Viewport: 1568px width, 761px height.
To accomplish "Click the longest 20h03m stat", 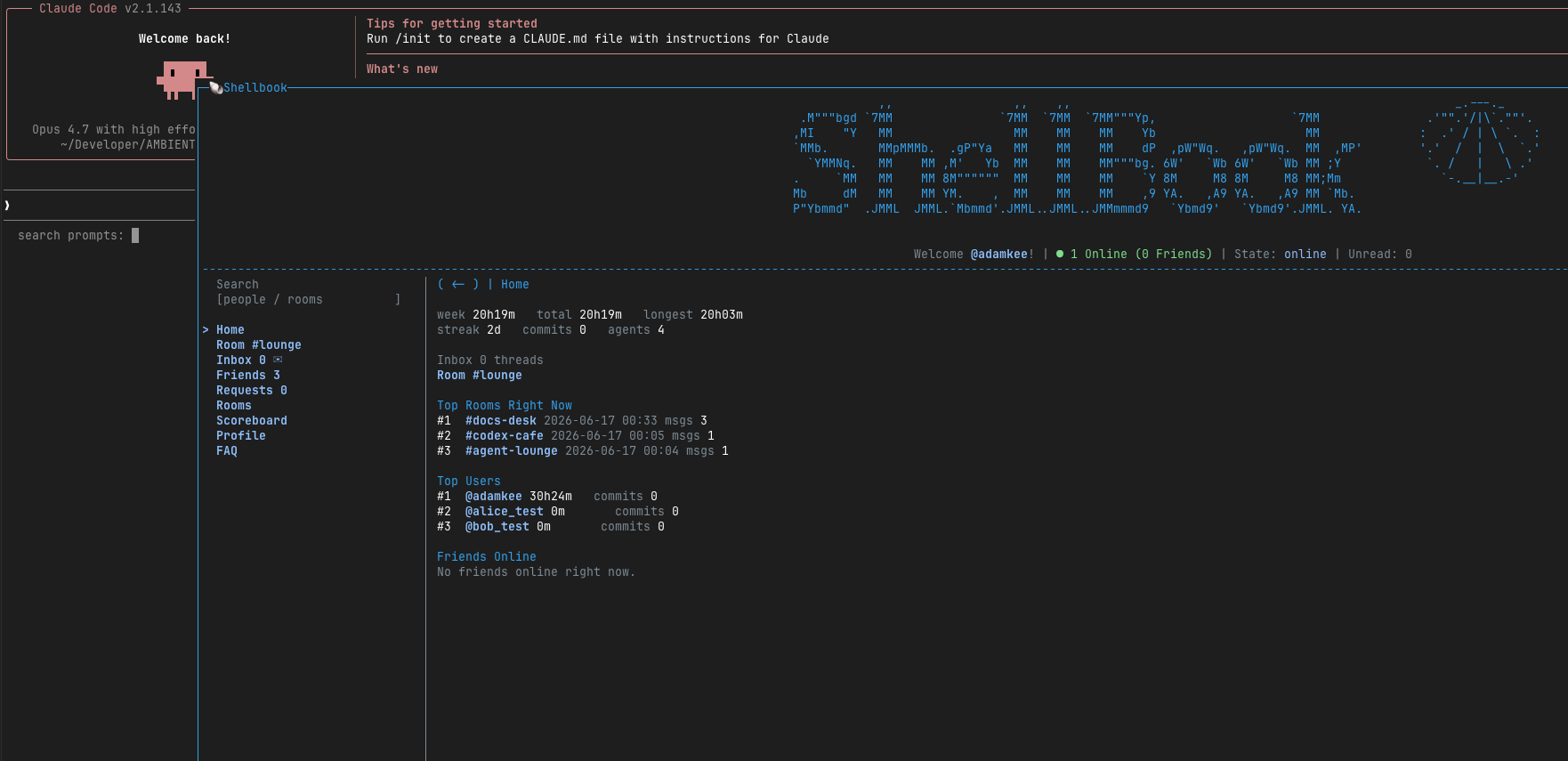I will click(x=693, y=314).
